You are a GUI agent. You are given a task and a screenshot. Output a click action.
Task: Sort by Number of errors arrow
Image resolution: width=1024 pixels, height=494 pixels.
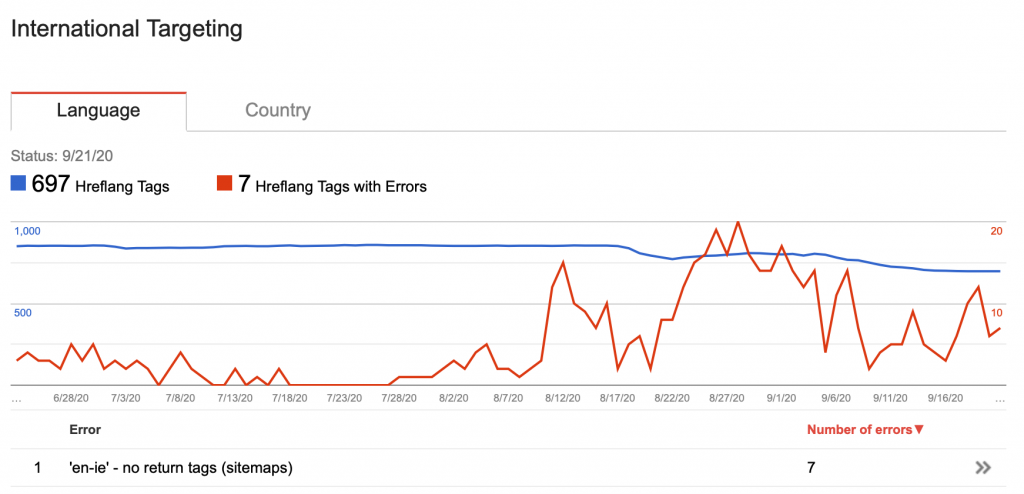(919, 430)
